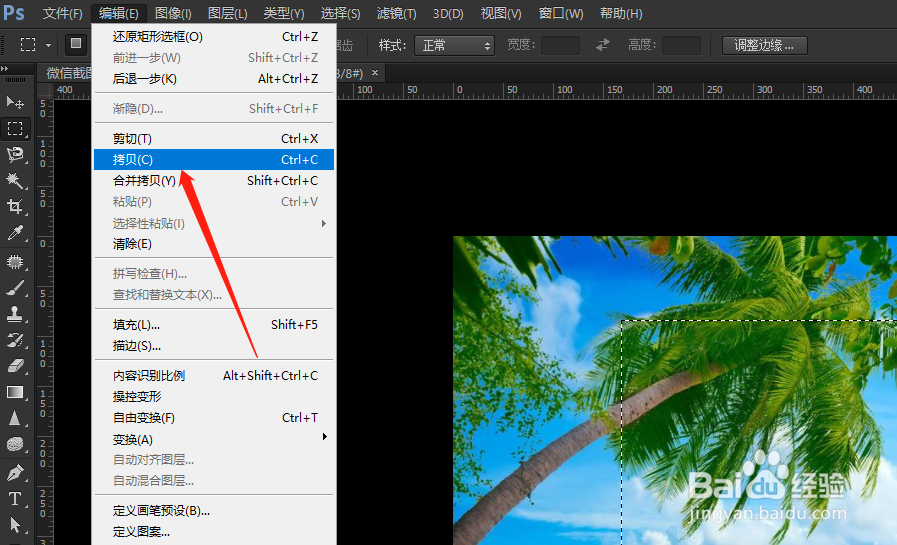This screenshot has height=545, width=897.
Task: Open the 窗口(W) menu
Action: (x=561, y=13)
